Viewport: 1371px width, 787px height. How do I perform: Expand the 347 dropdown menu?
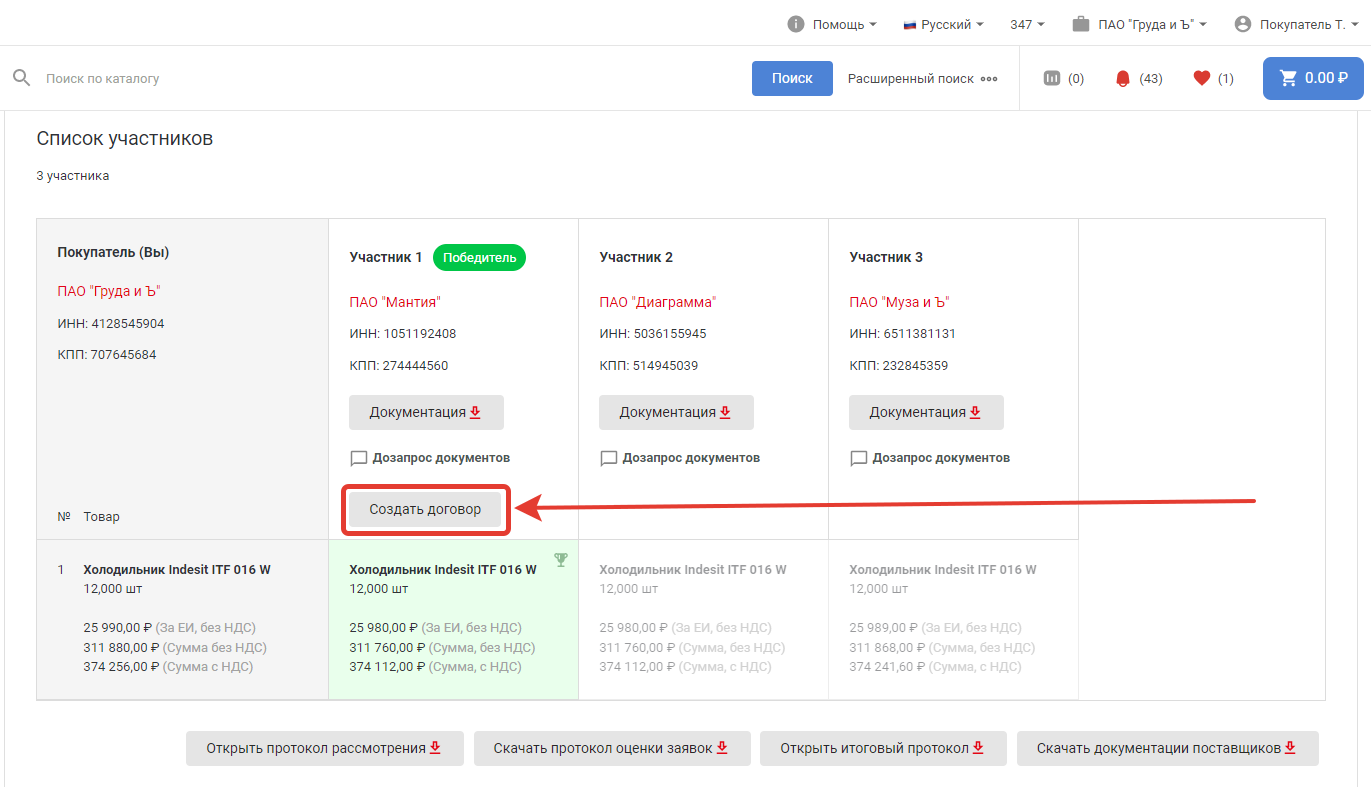tap(1027, 24)
